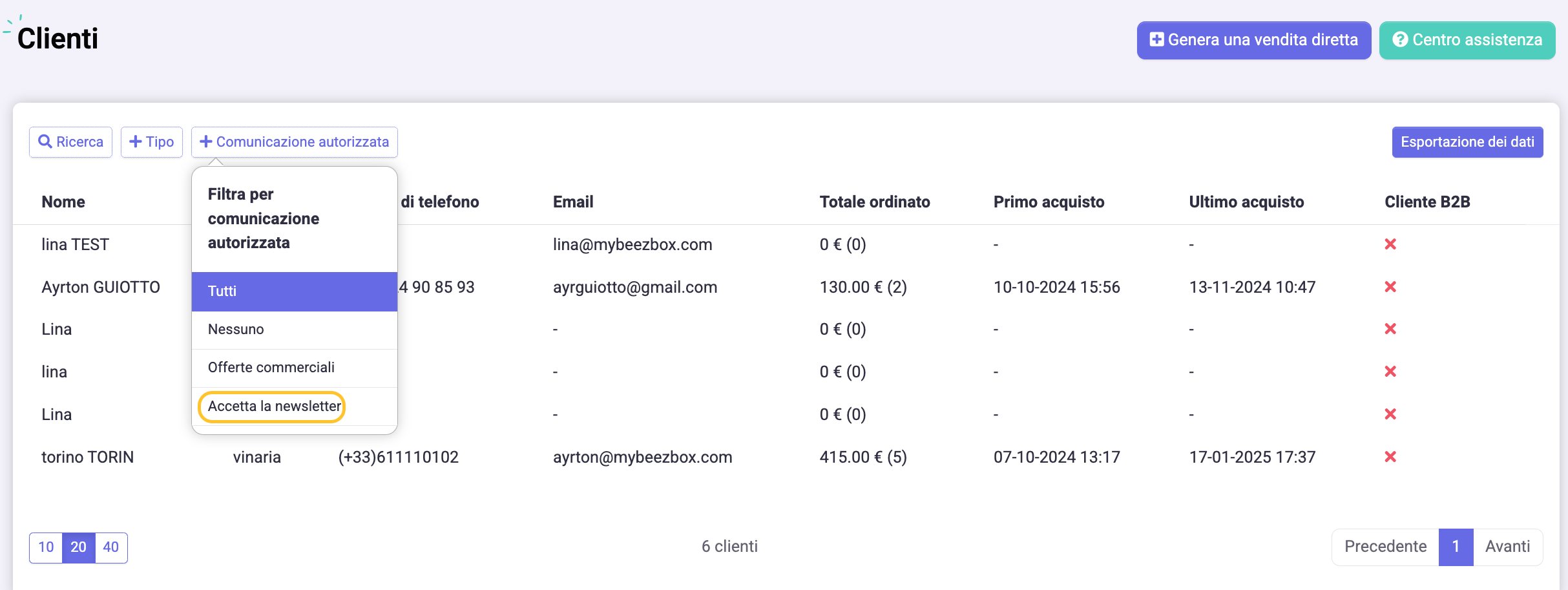Click the plus icon beside Tipo
The image size is (1568, 590).
click(x=136, y=142)
